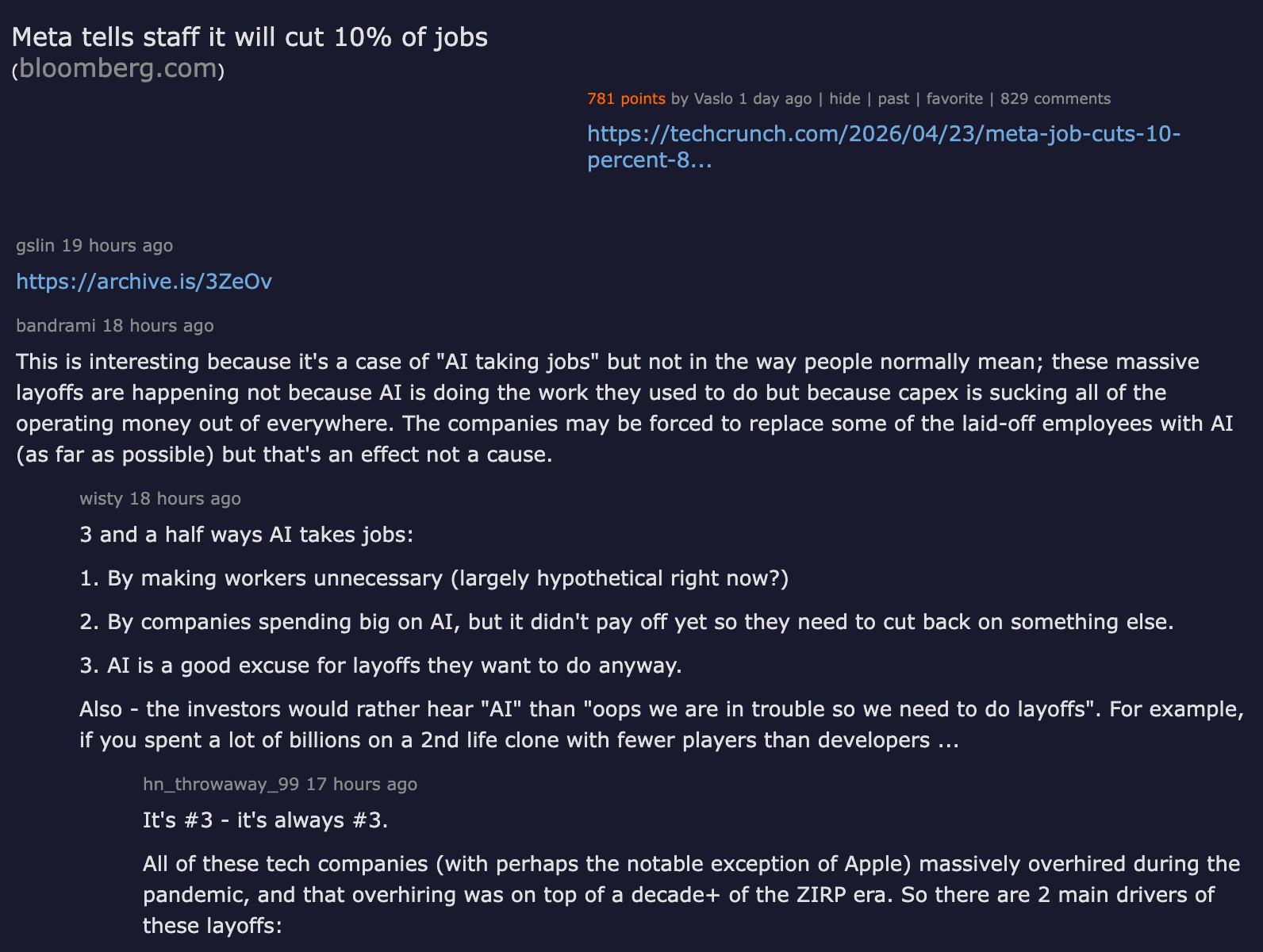Hide this story with the hide link

[x=845, y=99]
